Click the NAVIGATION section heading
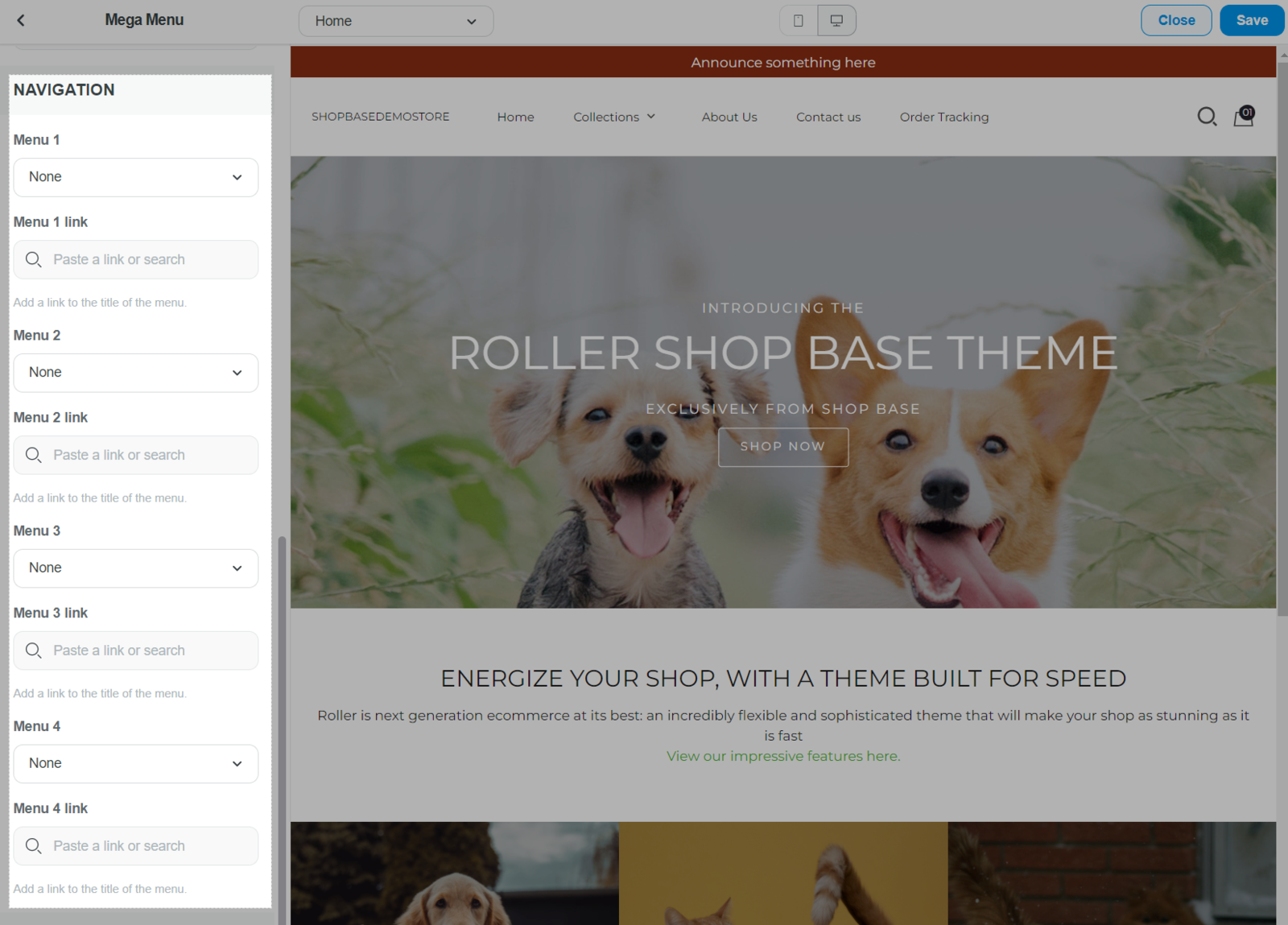The image size is (1288, 925). pyautogui.click(x=64, y=90)
